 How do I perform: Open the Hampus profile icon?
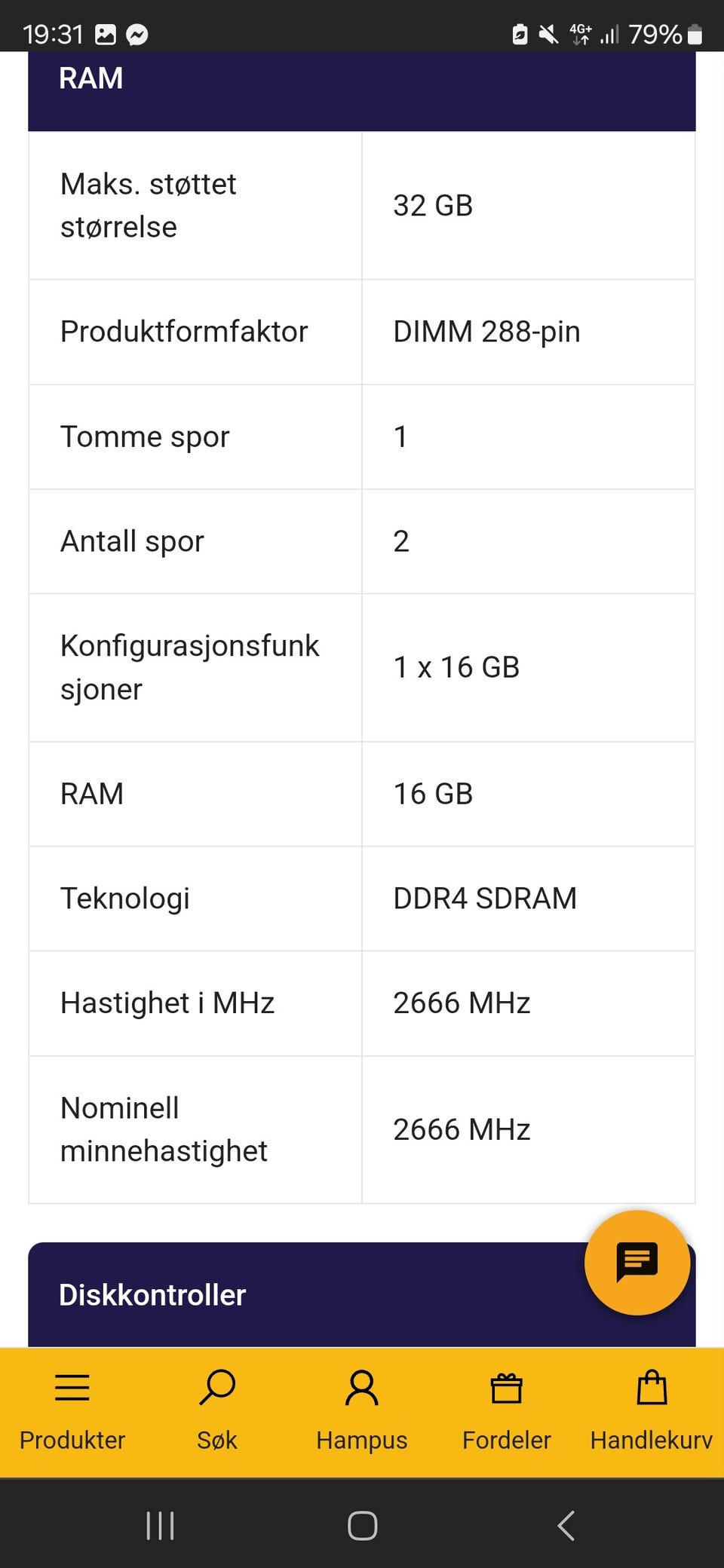[362, 1388]
